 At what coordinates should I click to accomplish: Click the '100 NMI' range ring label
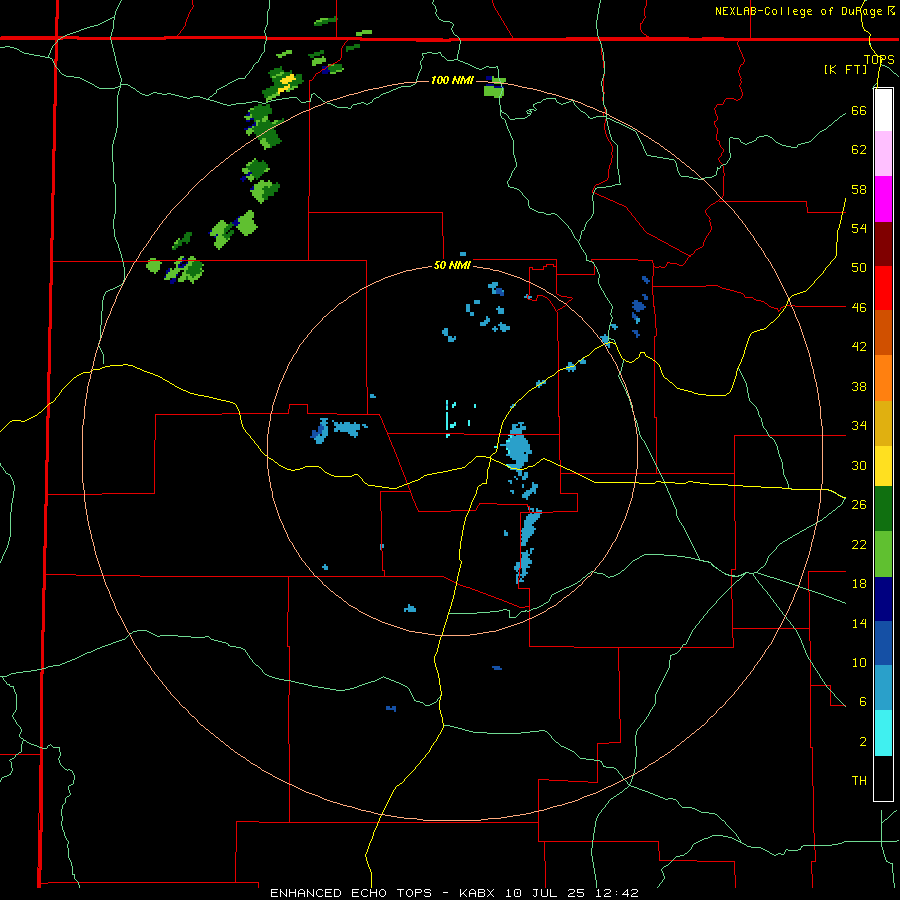(452, 80)
